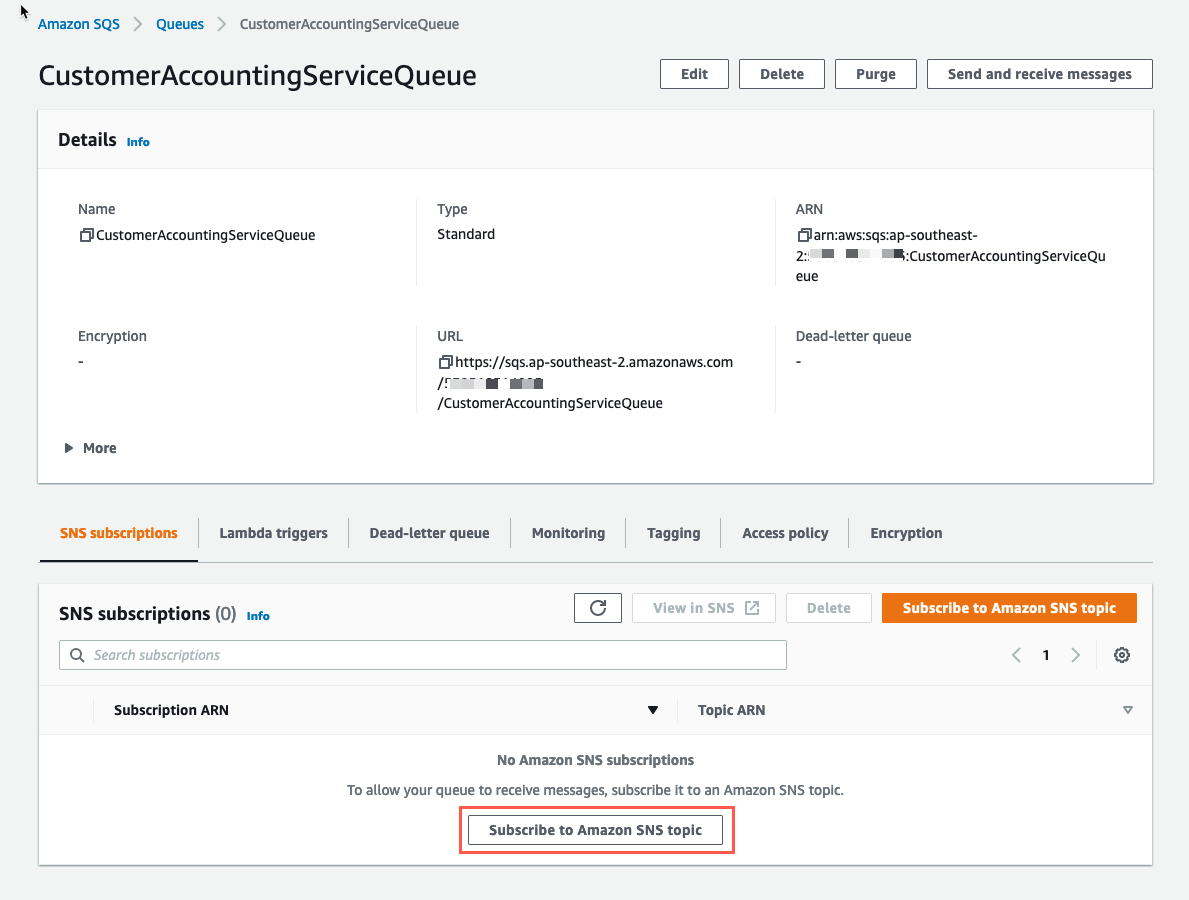Click the queue URL text
This screenshot has width=1189, height=900.
pyautogui.click(x=585, y=383)
